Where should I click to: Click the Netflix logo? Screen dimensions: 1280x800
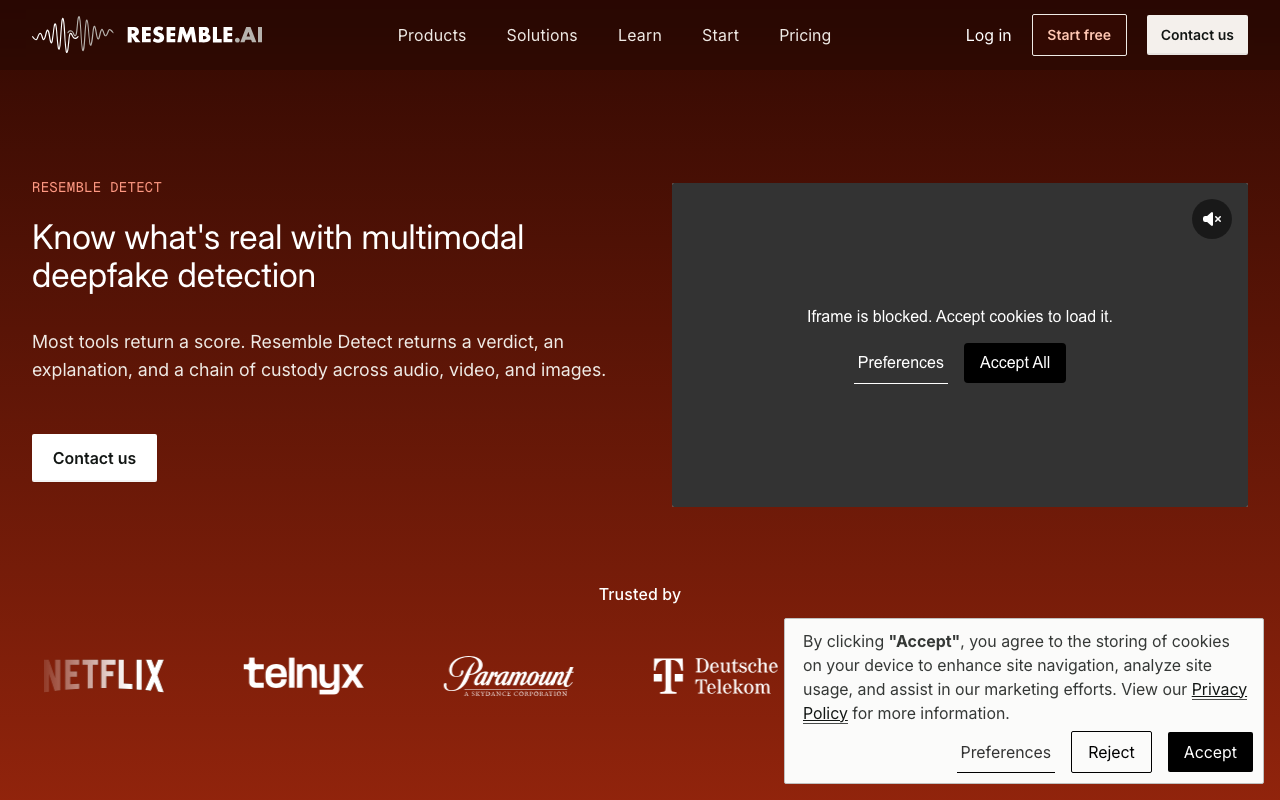pos(104,676)
